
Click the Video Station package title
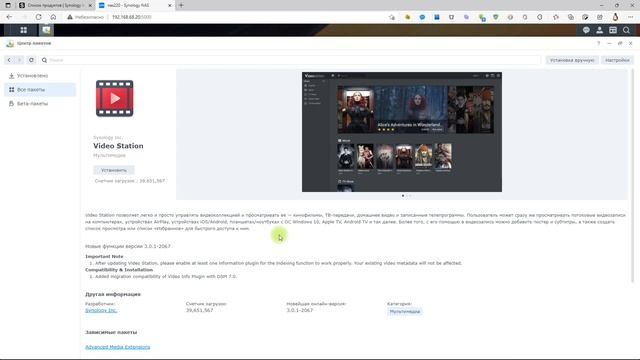point(118,146)
